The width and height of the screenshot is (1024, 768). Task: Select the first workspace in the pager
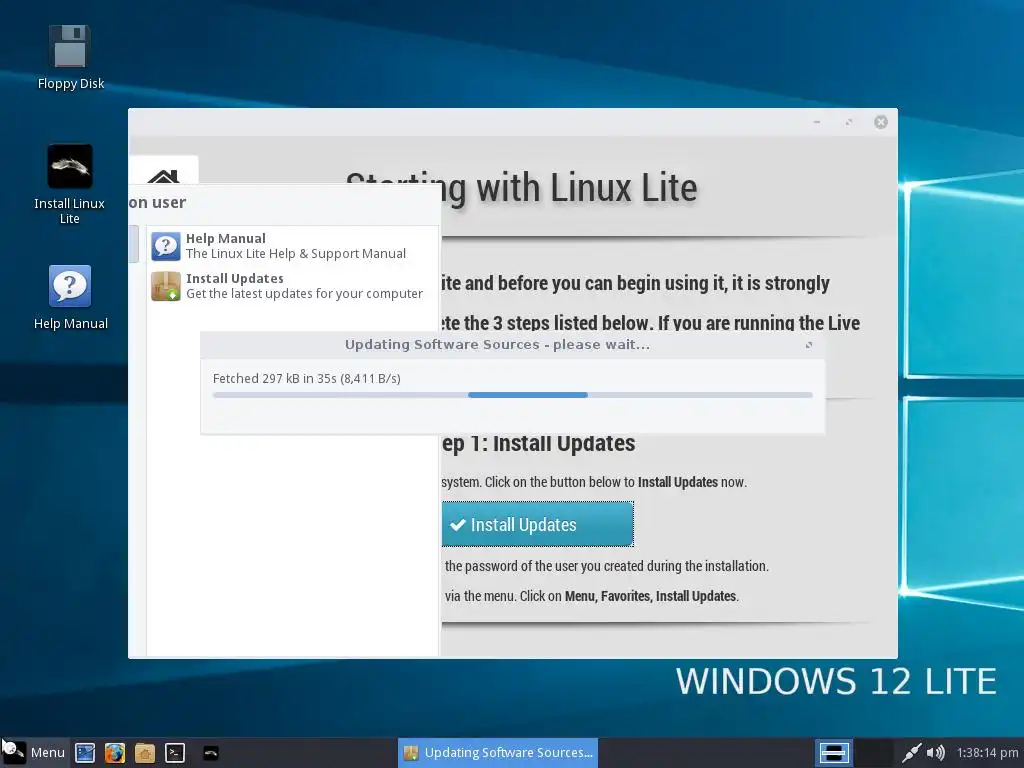click(x=834, y=753)
